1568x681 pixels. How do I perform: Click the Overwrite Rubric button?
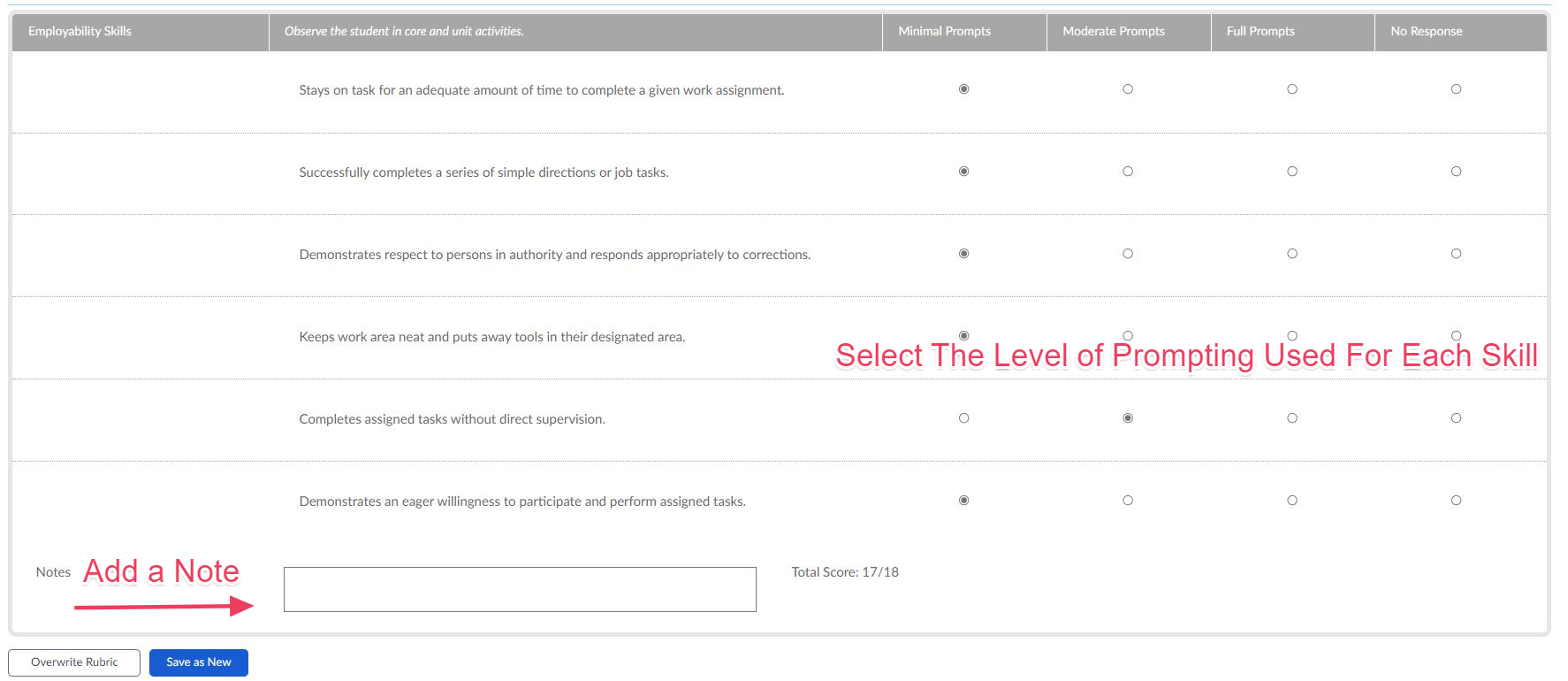[74, 662]
